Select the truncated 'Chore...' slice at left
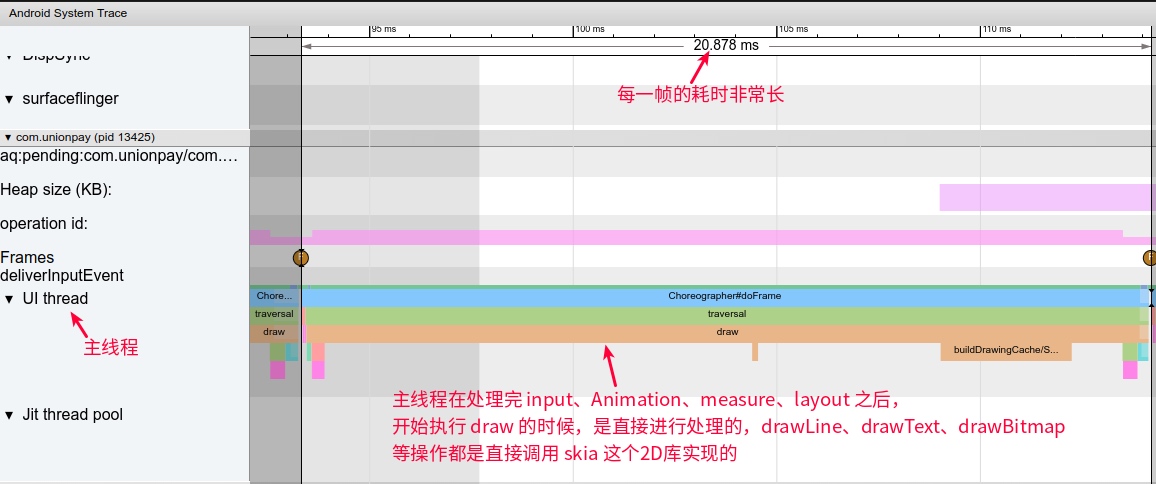Screen dimensions: 1156x484 [274, 297]
